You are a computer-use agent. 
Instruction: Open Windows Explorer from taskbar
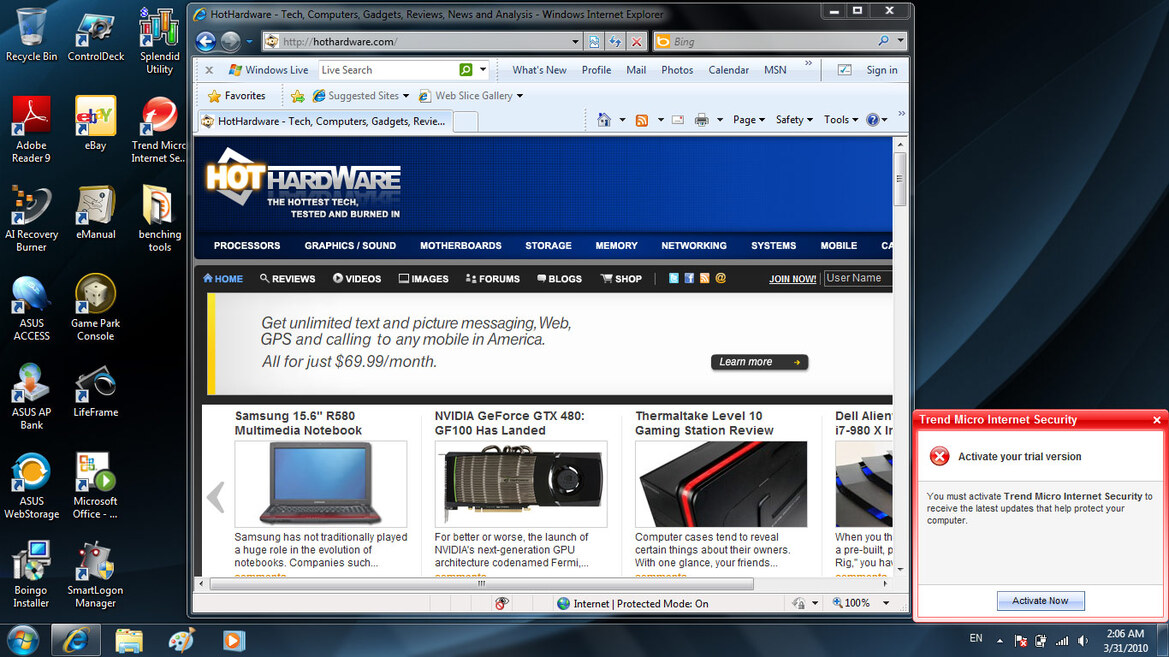point(128,641)
